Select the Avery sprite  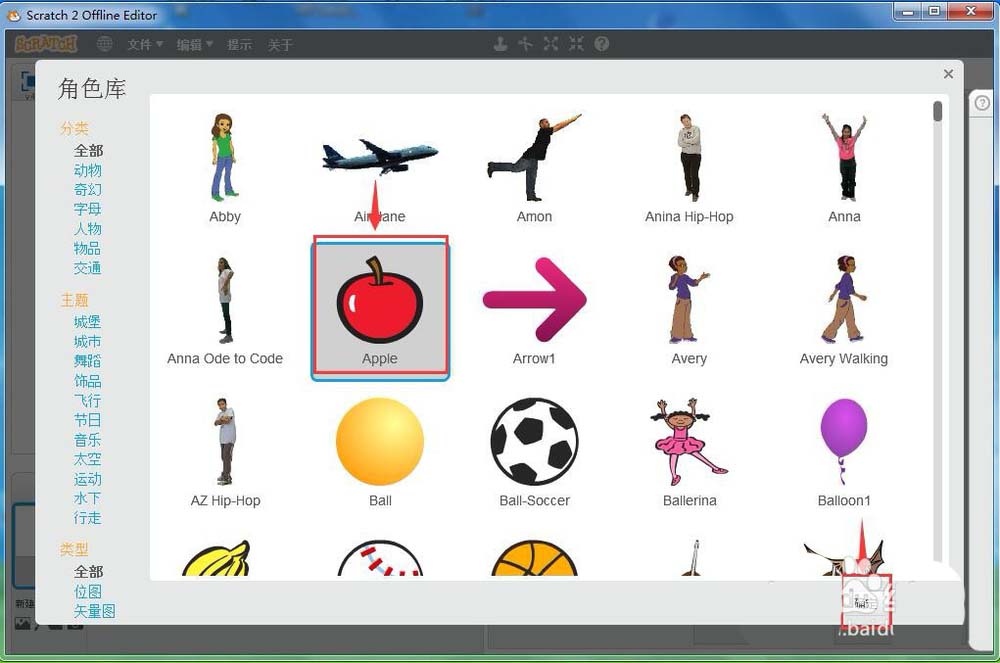[x=689, y=310]
